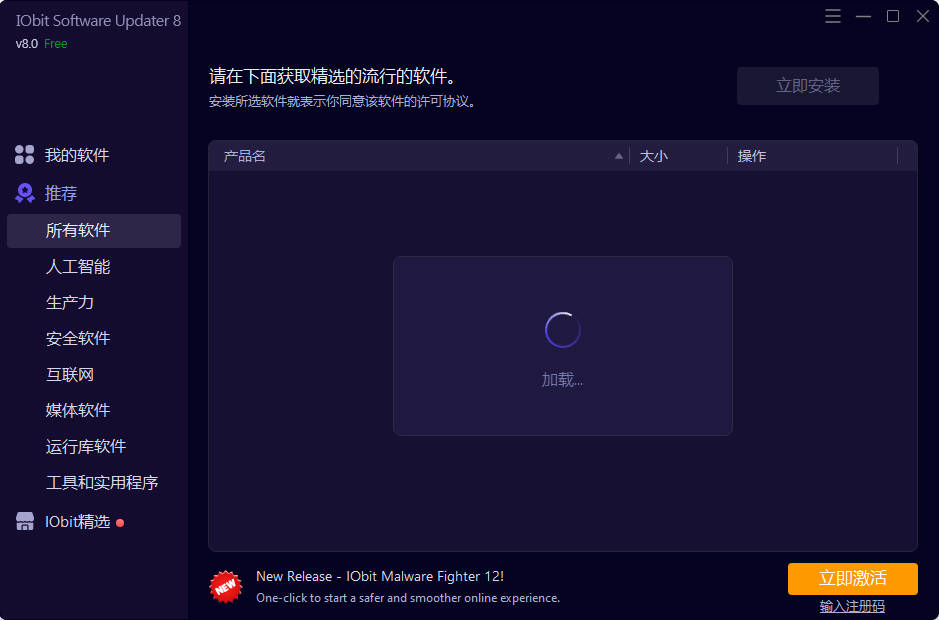939x620 pixels.
Task: Sort by the 大小 column header
Action: [x=653, y=156]
